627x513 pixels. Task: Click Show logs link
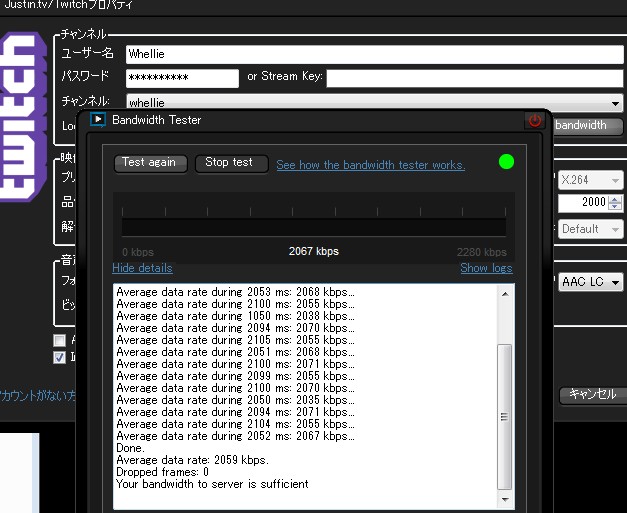(486, 268)
